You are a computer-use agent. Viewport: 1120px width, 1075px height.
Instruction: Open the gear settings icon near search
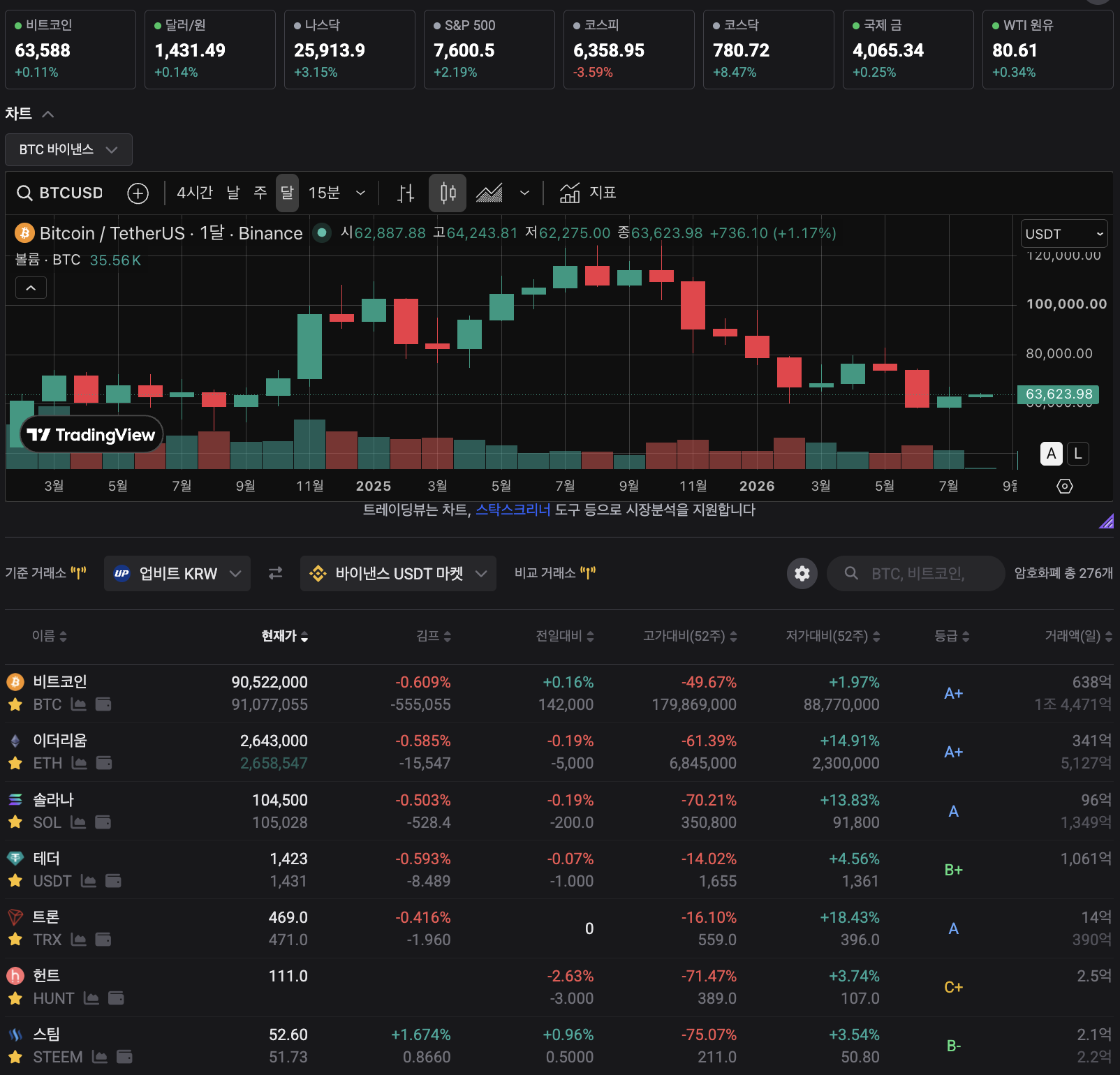pos(802,574)
